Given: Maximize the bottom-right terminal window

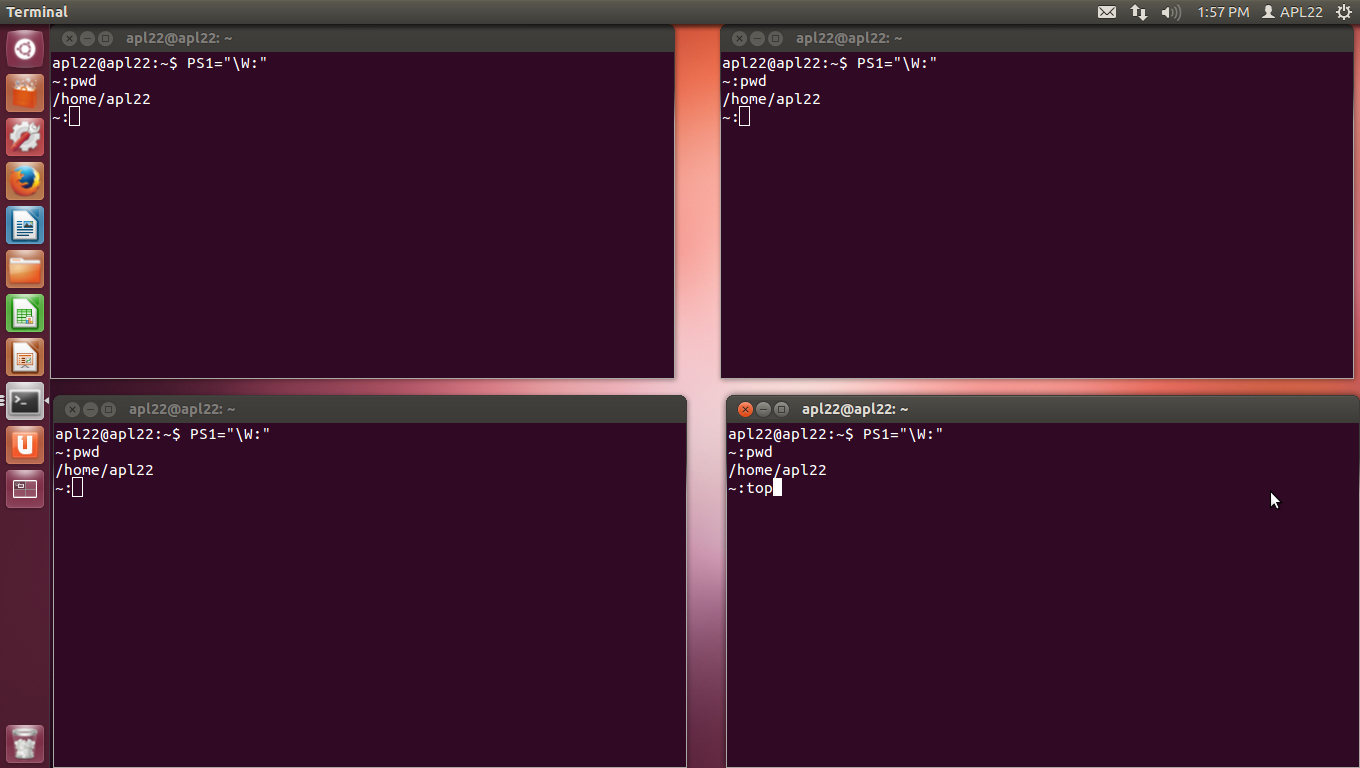Looking at the screenshot, I should (782, 409).
